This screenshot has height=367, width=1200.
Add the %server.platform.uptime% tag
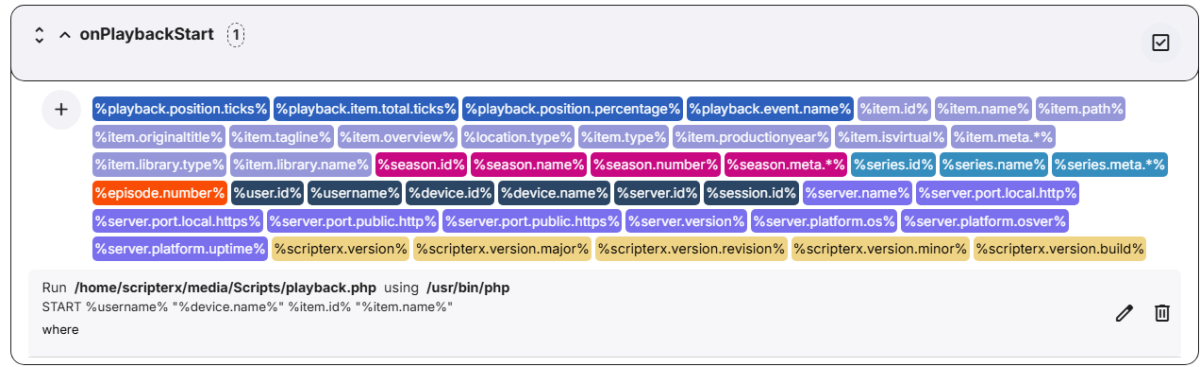(180, 248)
